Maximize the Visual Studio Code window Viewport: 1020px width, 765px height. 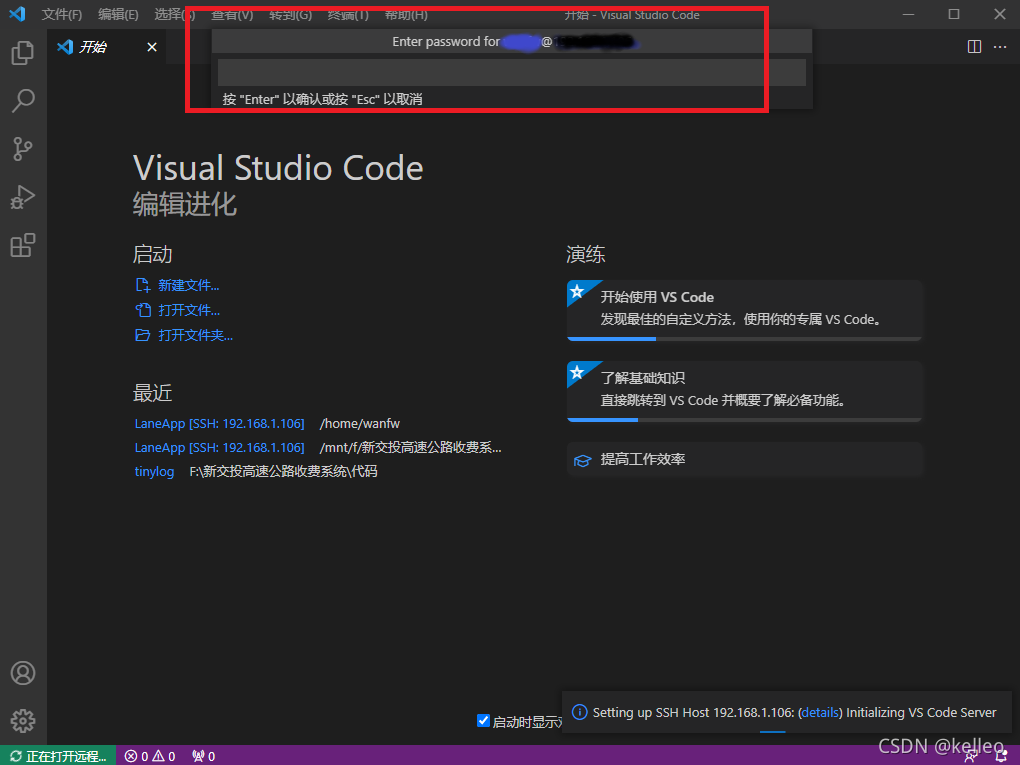tap(954, 14)
